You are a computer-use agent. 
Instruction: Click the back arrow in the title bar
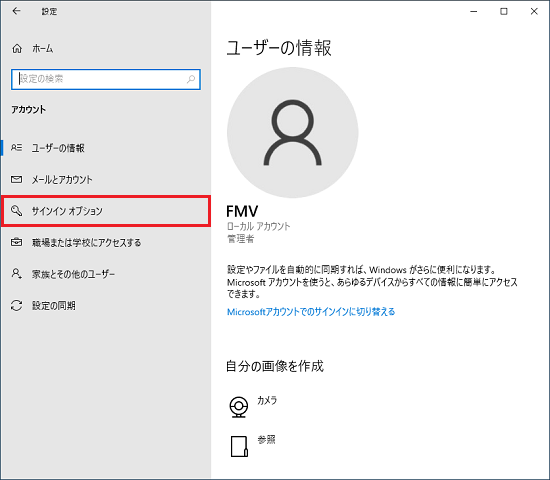(16, 11)
